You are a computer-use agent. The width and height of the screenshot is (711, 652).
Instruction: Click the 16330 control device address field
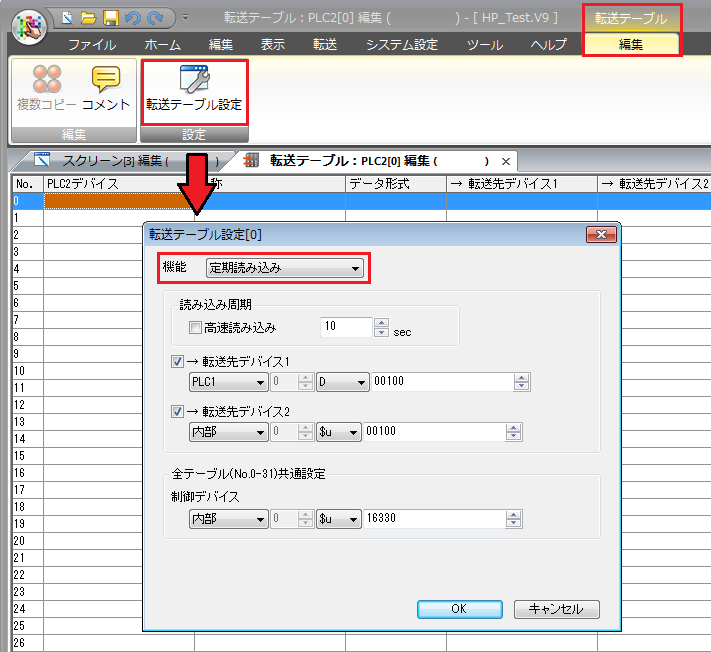435,519
